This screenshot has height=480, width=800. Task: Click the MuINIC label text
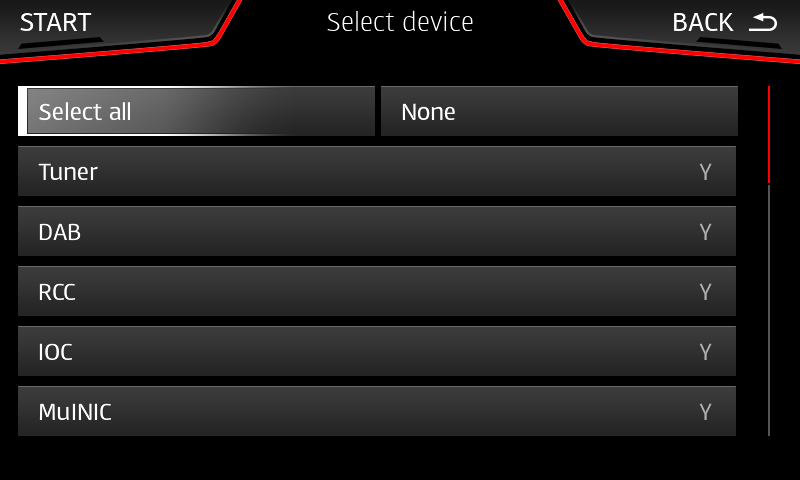pyautogui.click(x=75, y=412)
